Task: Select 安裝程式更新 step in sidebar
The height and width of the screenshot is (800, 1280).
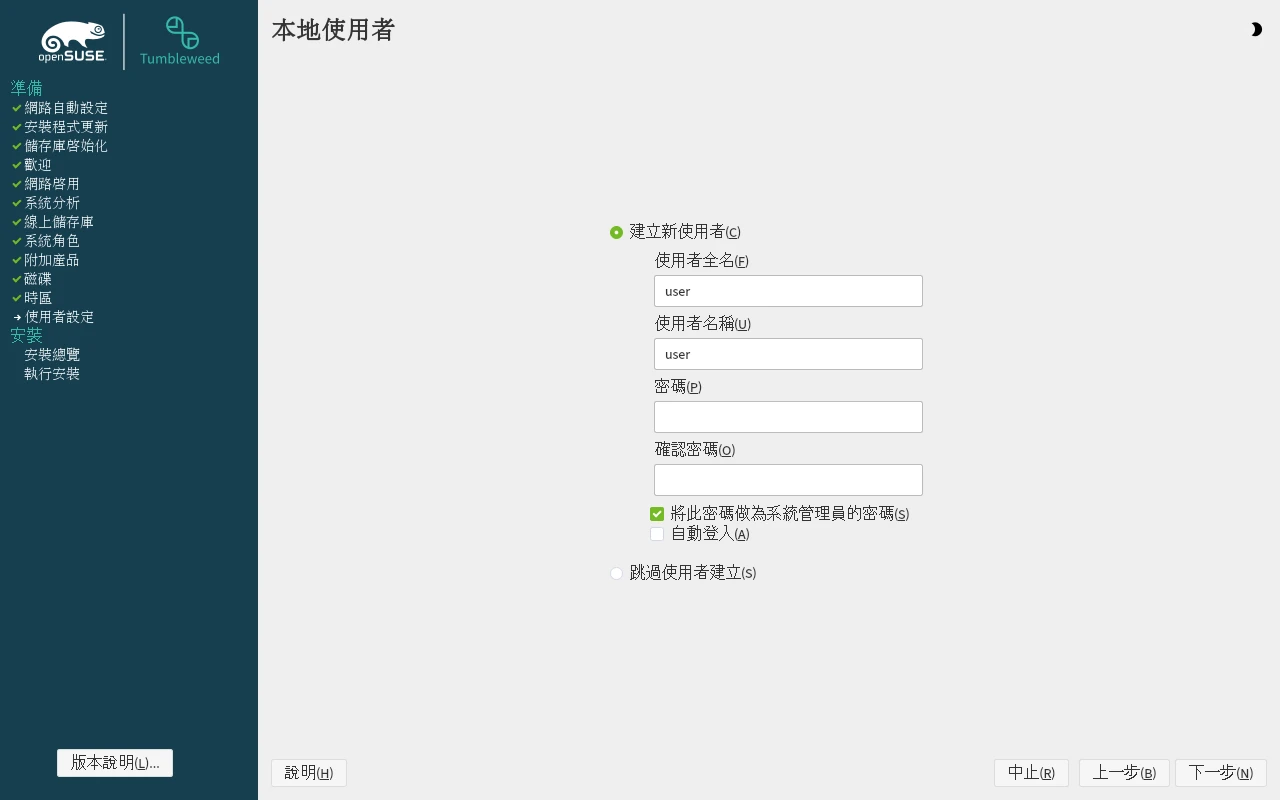Action: 66,127
